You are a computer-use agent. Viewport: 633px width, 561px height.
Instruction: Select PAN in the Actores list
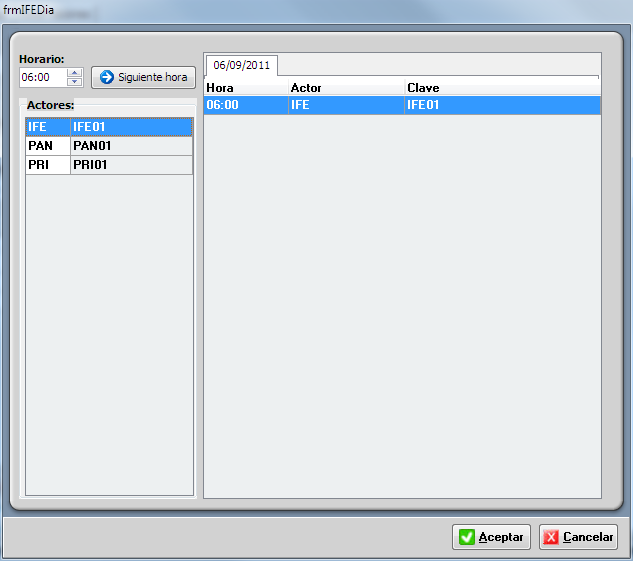(48, 146)
